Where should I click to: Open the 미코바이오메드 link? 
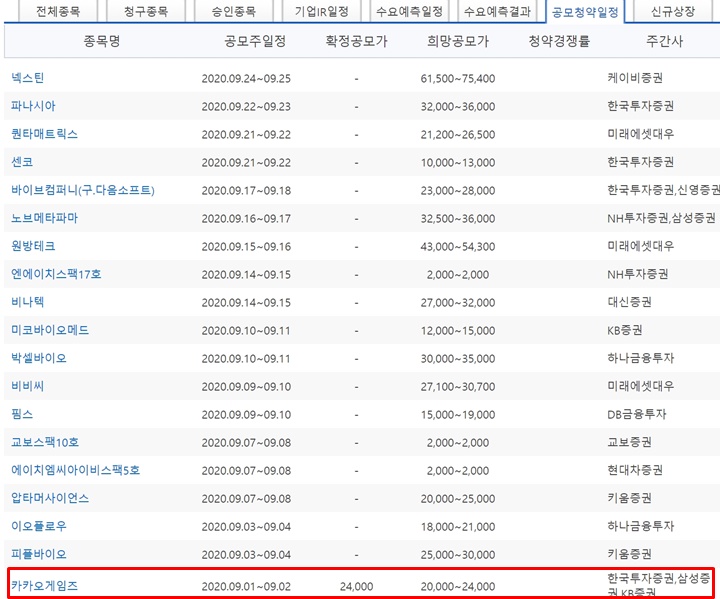click(x=50, y=330)
